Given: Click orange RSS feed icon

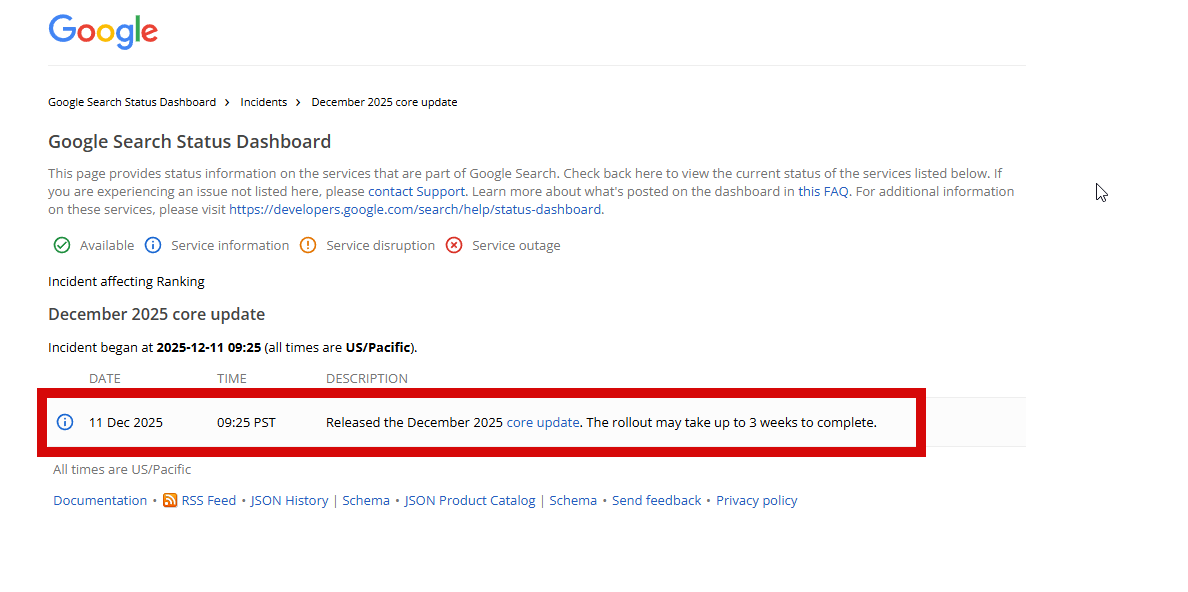Looking at the screenshot, I should (x=170, y=500).
